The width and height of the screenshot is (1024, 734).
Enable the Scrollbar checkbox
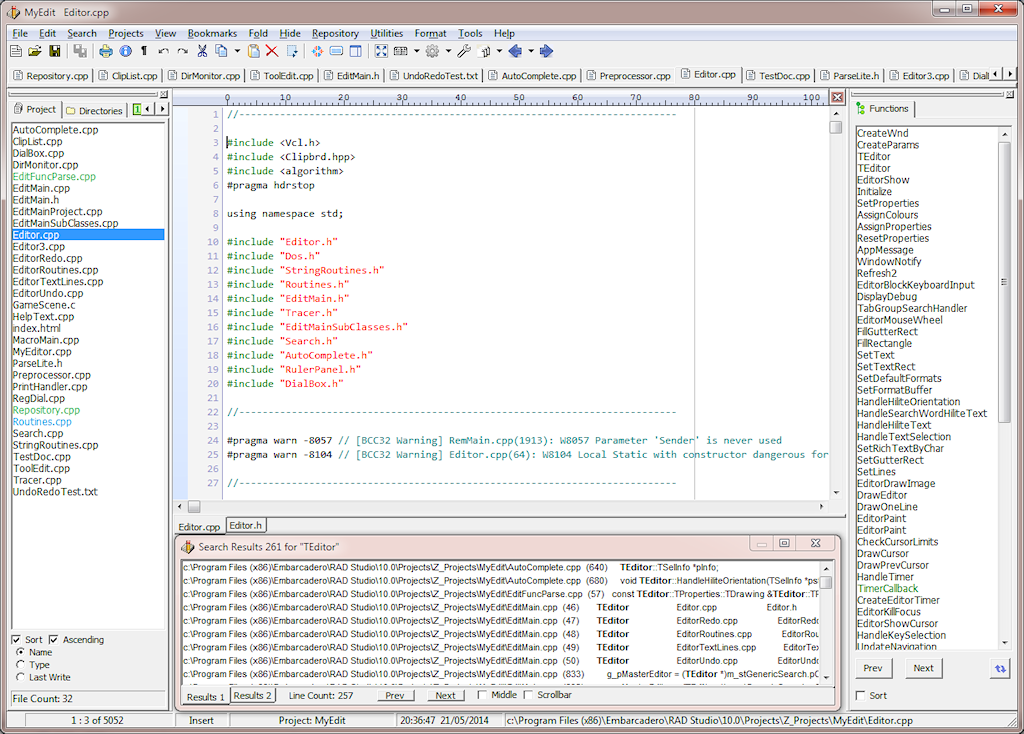coord(528,695)
